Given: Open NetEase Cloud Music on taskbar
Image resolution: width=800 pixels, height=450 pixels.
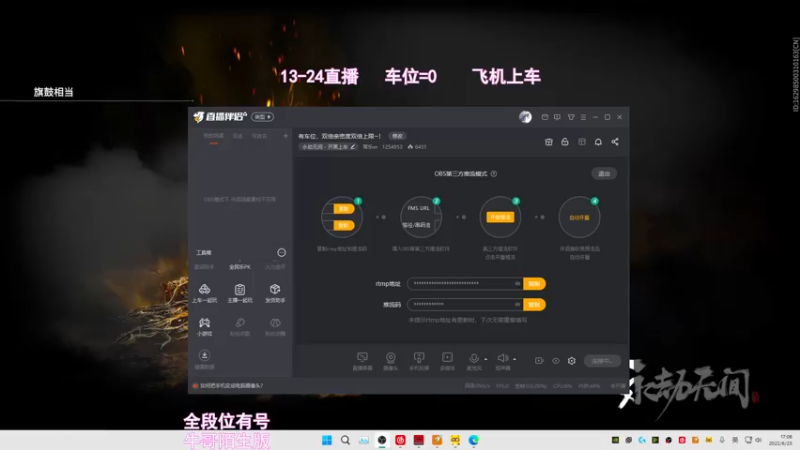Looking at the screenshot, I should (400, 440).
